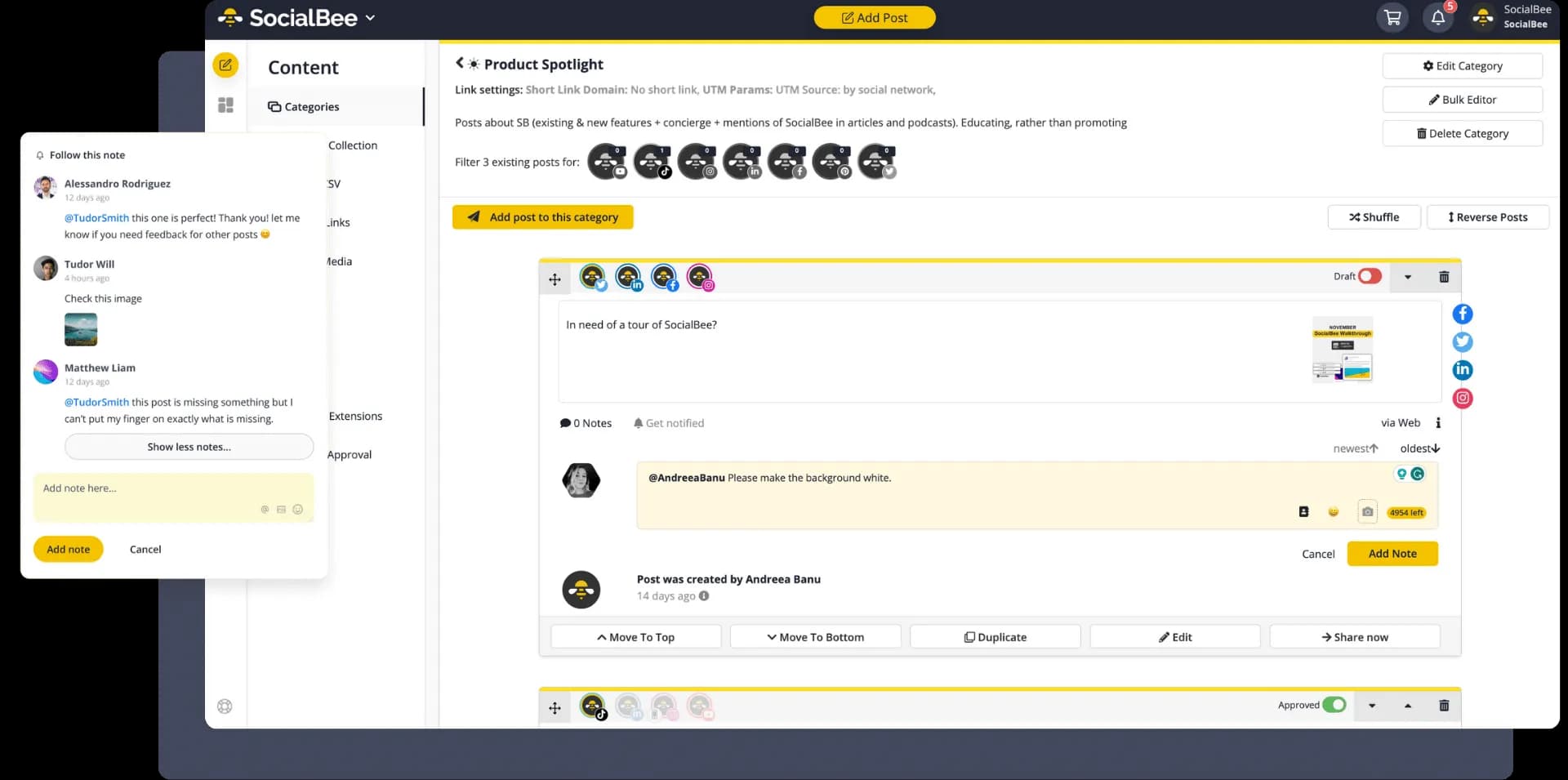Apply bold formatting in the note editor
The image size is (1568, 780).
click(x=1303, y=511)
